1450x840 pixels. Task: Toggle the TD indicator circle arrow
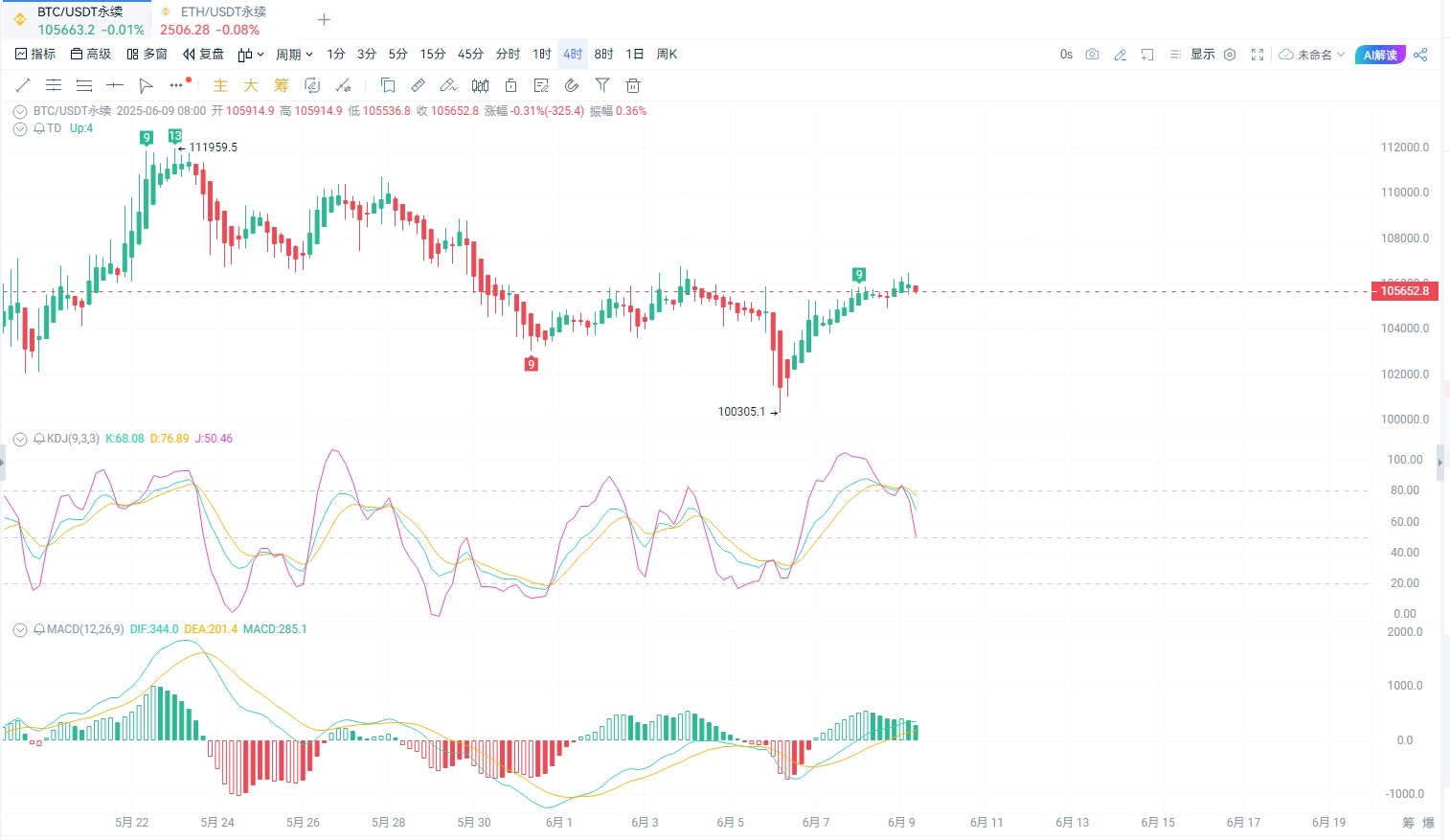coord(20,128)
